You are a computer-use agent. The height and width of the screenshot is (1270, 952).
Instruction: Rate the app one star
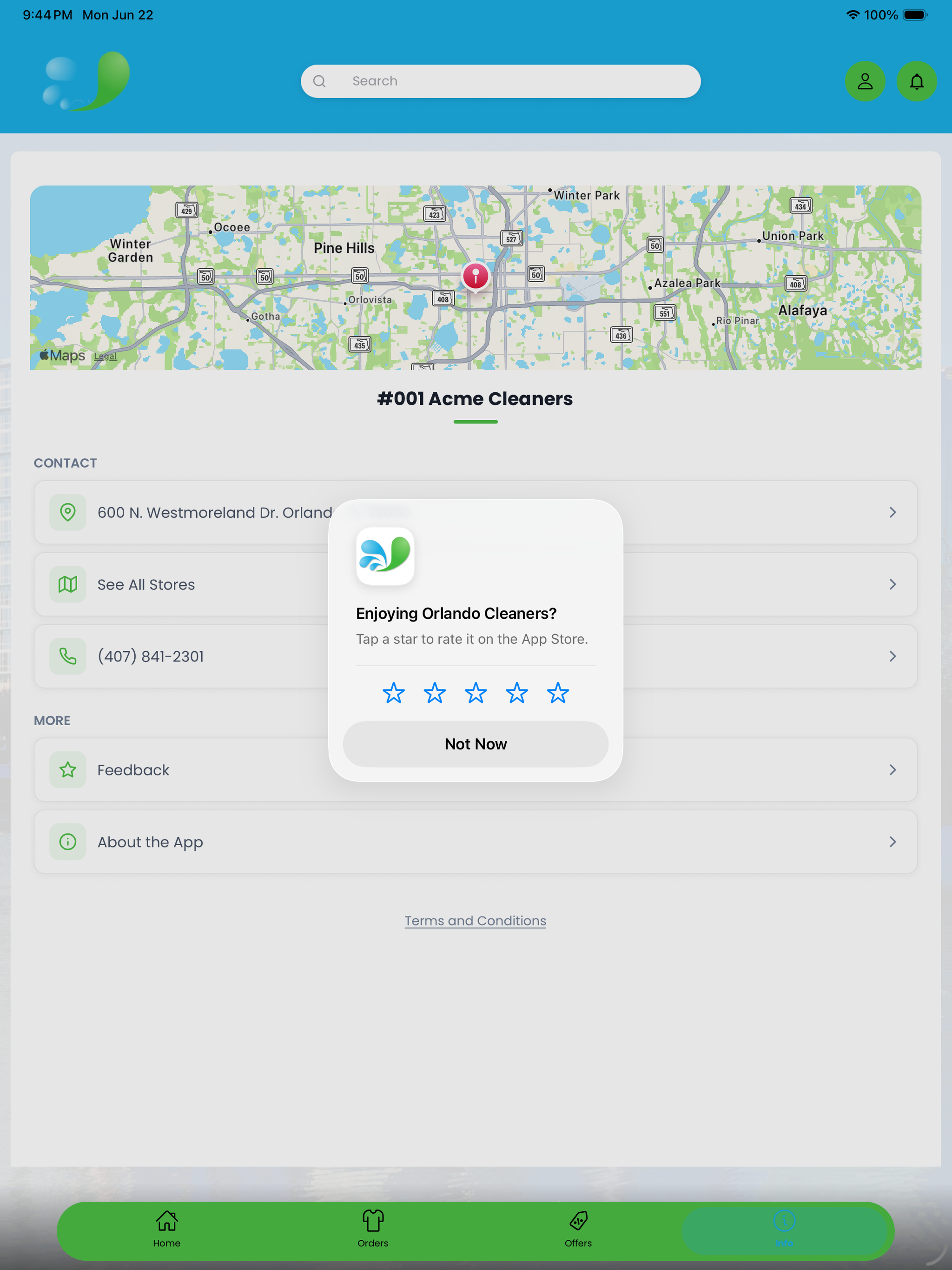point(393,693)
